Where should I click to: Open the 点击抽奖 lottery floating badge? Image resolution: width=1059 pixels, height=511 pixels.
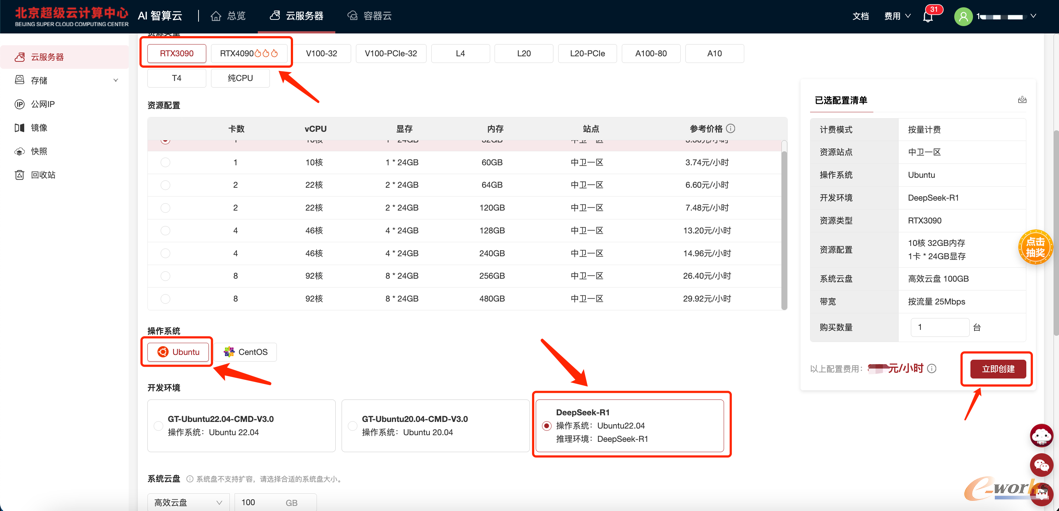pos(1035,247)
